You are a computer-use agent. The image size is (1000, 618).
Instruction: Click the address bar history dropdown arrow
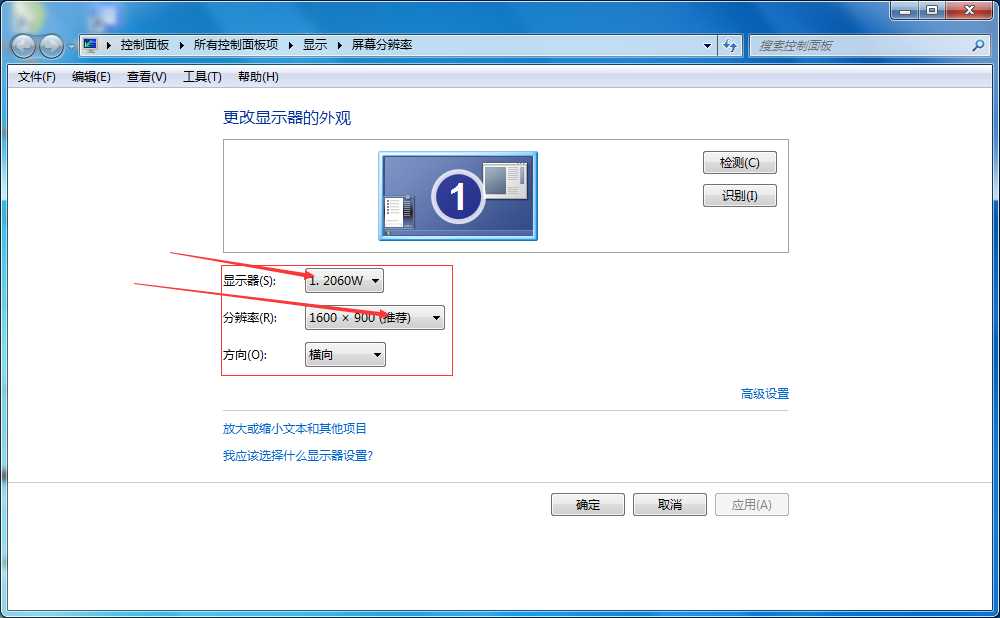707,45
